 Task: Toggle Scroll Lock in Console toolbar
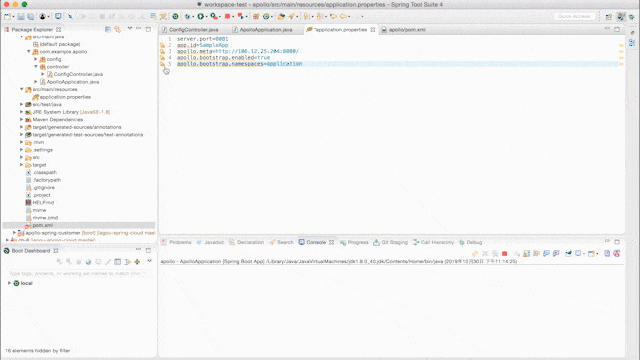(527, 253)
